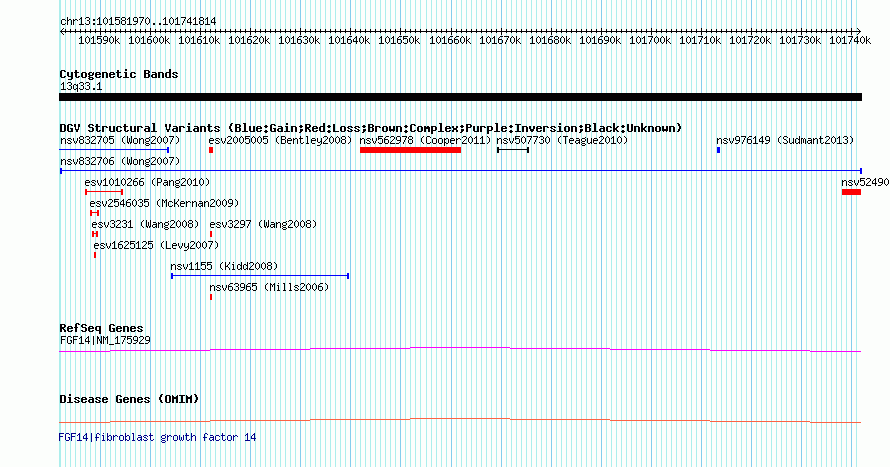This screenshot has width=890, height=467.
Task: Click the esv3297 (Wang2008) label
Action: click(x=263, y=224)
